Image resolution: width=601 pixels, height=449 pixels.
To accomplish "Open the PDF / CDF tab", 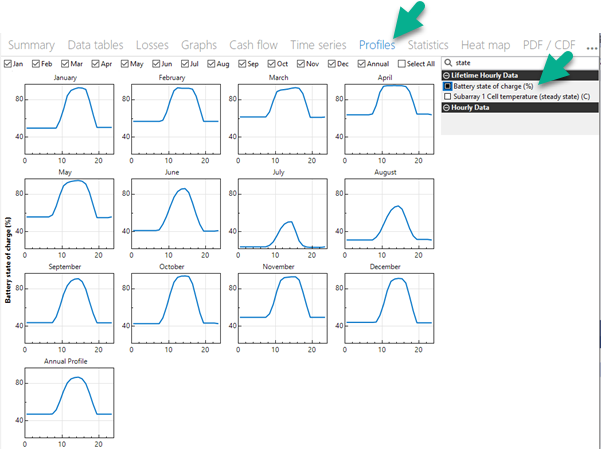I will (x=549, y=45).
